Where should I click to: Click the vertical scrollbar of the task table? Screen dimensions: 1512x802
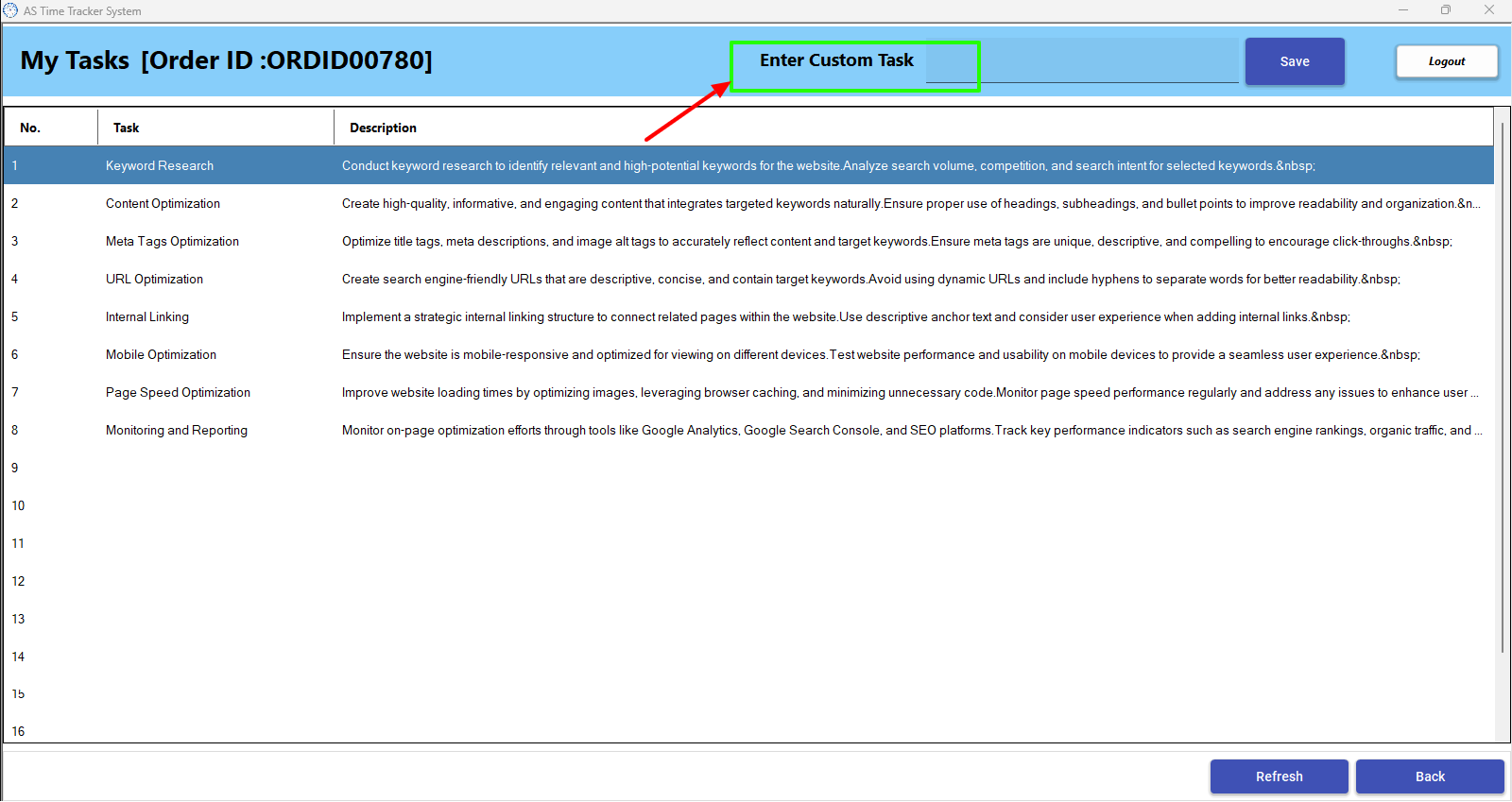point(1502,387)
